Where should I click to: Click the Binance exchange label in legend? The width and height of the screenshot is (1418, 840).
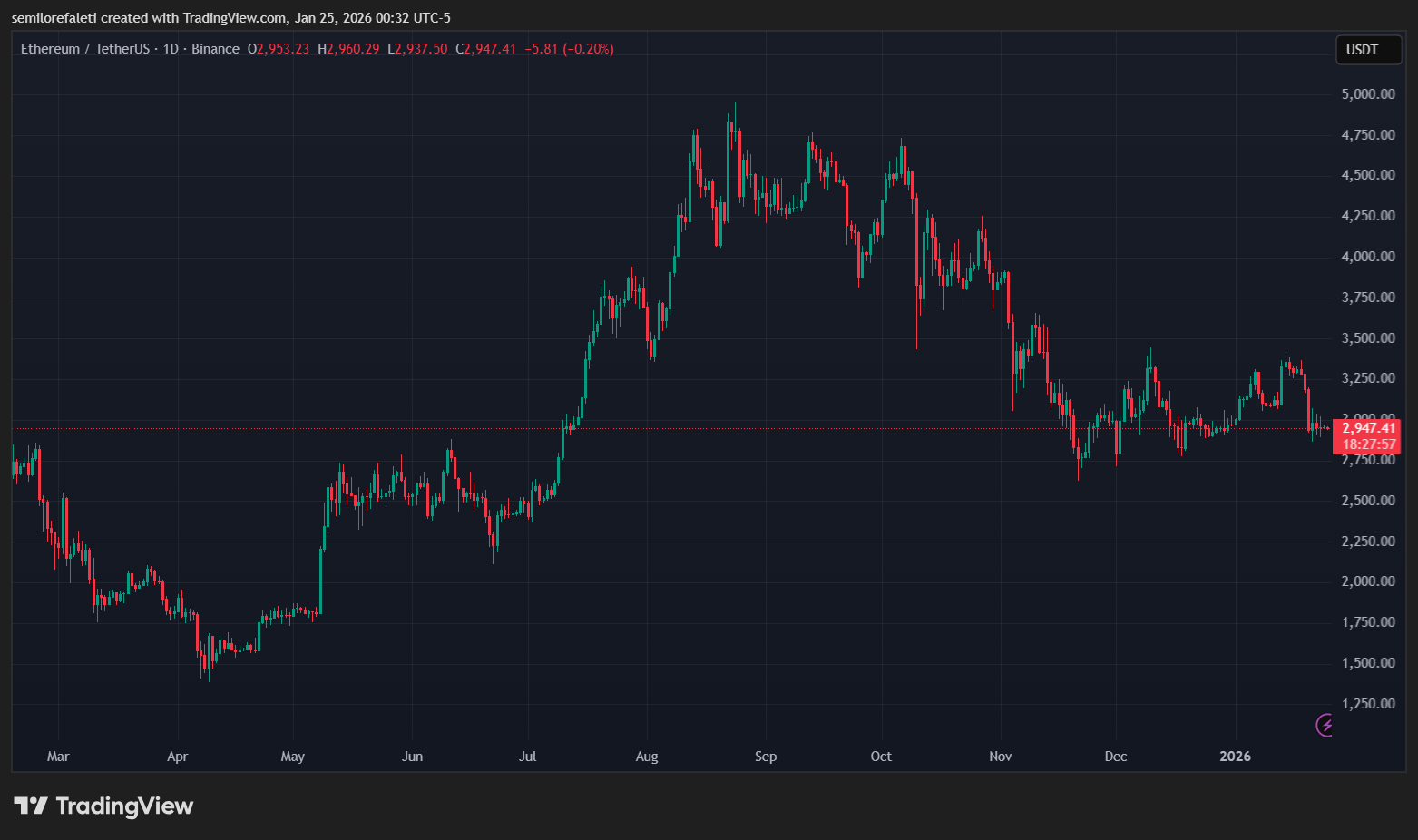215,48
